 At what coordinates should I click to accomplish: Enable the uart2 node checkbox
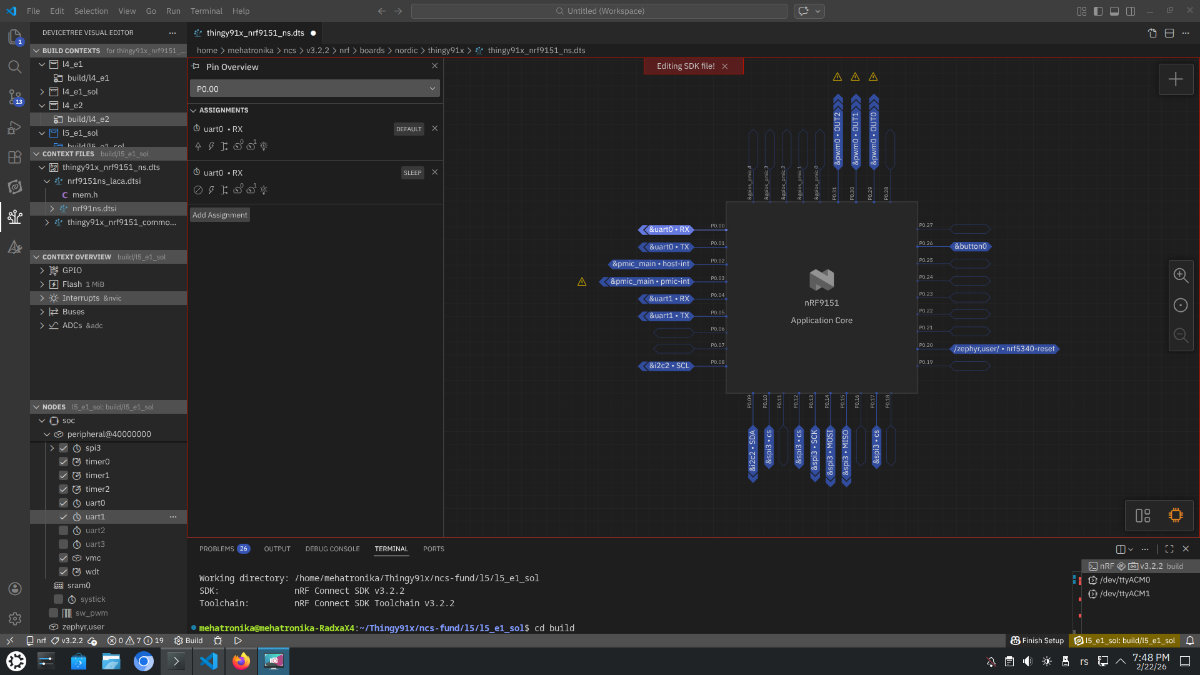point(64,530)
